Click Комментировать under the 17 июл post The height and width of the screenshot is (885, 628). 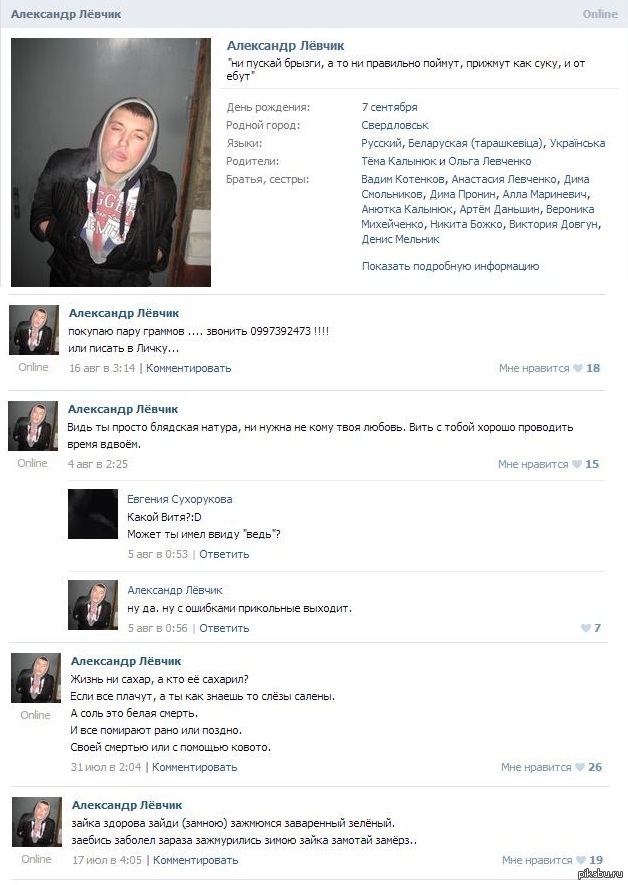[196, 860]
